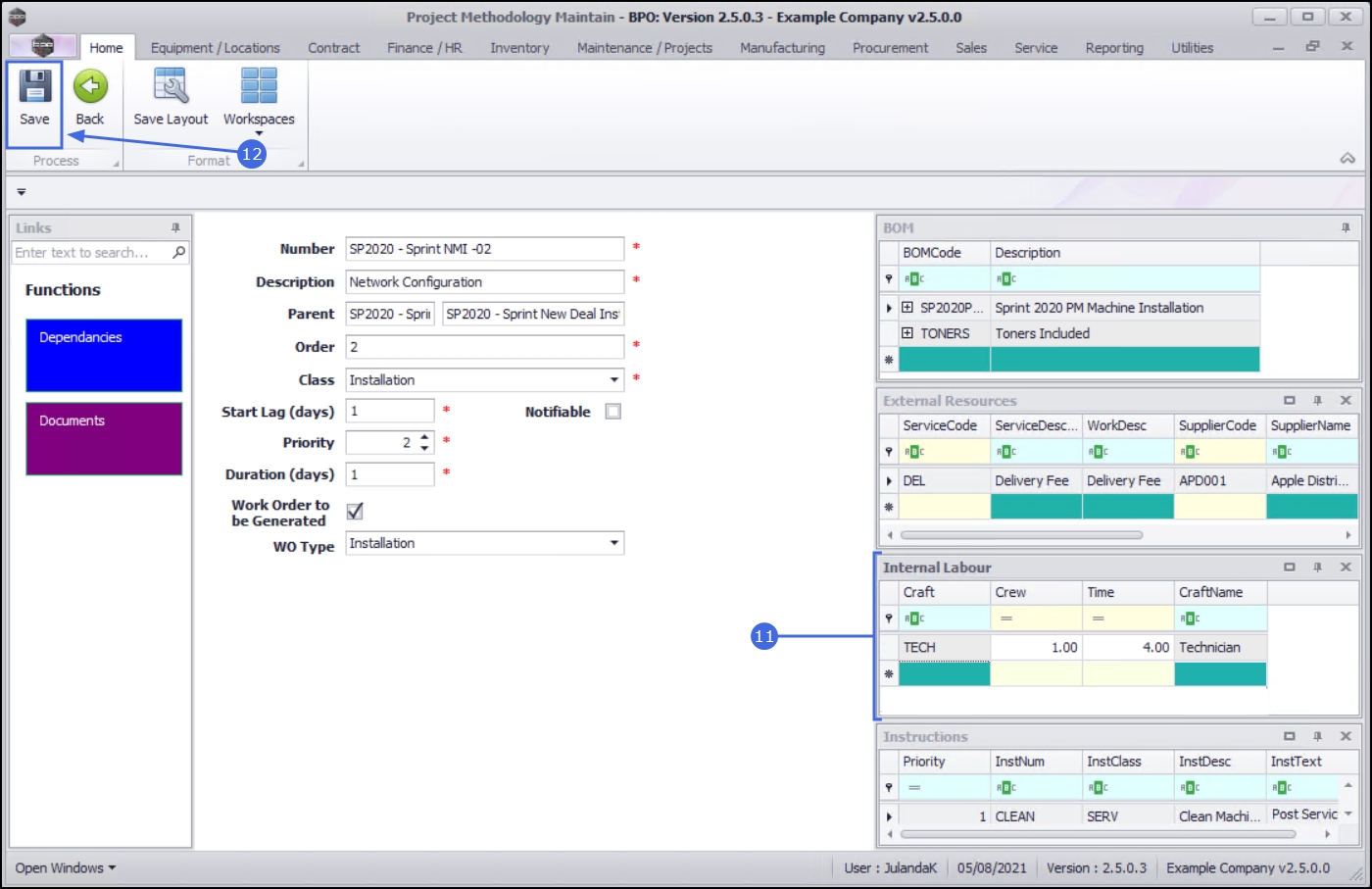Open the Reporting tab

1114,47
